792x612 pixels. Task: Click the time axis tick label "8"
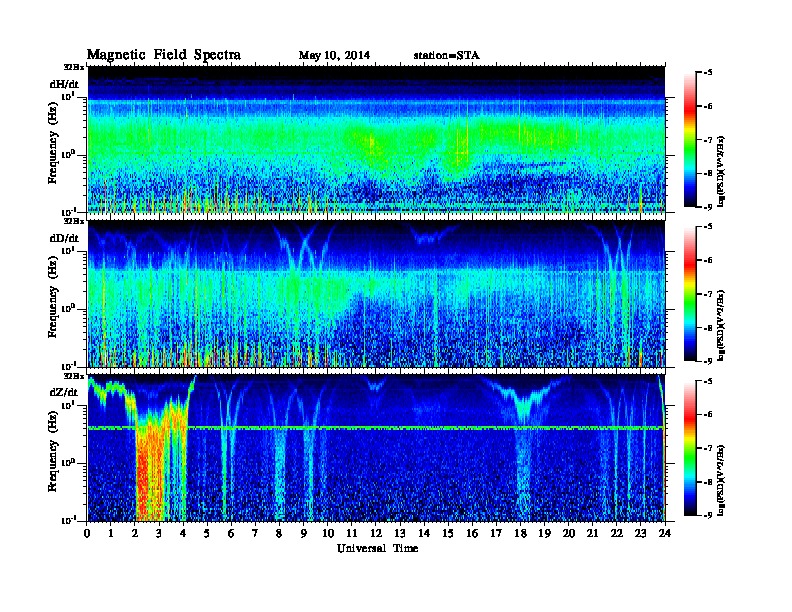(279, 534)
